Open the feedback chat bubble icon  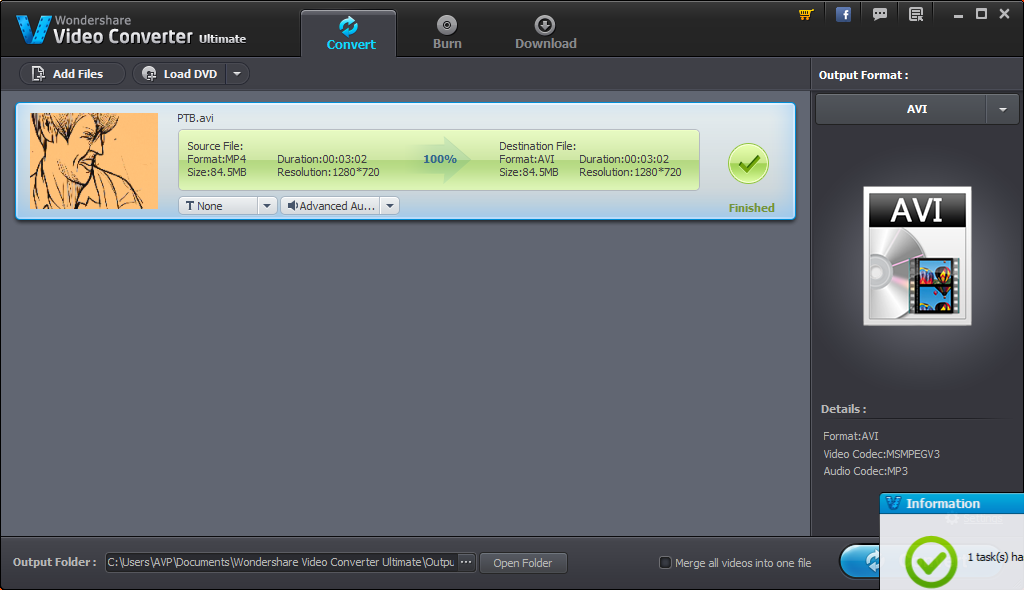[880, 14]
